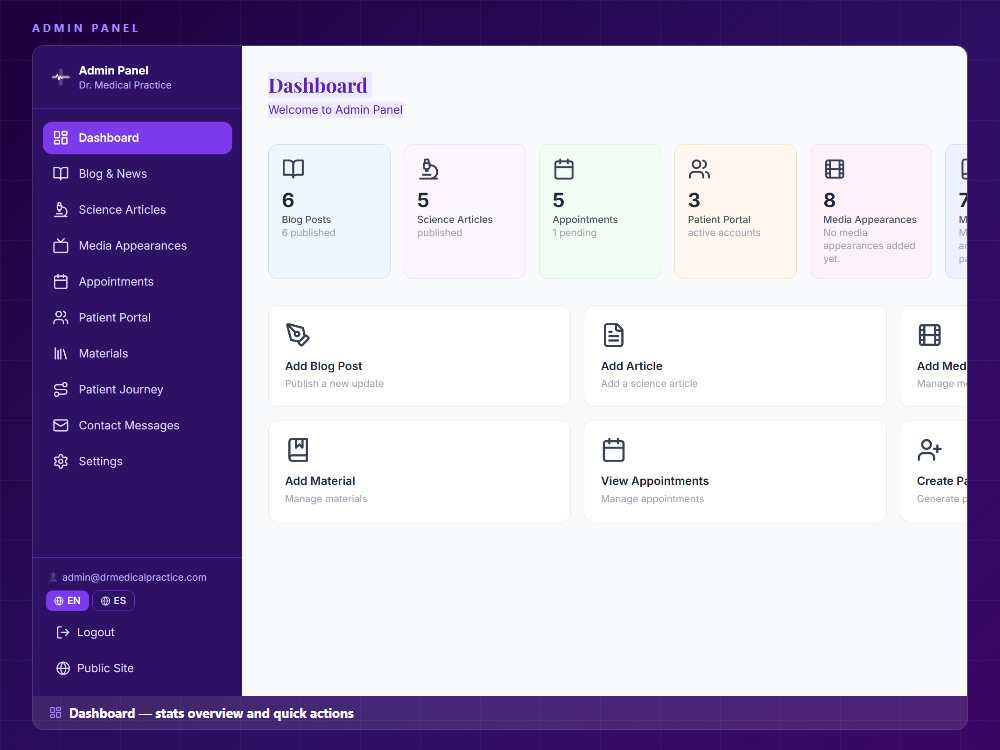Click Add Article quick action
The image size is (1000, 750).
[735, 356]
